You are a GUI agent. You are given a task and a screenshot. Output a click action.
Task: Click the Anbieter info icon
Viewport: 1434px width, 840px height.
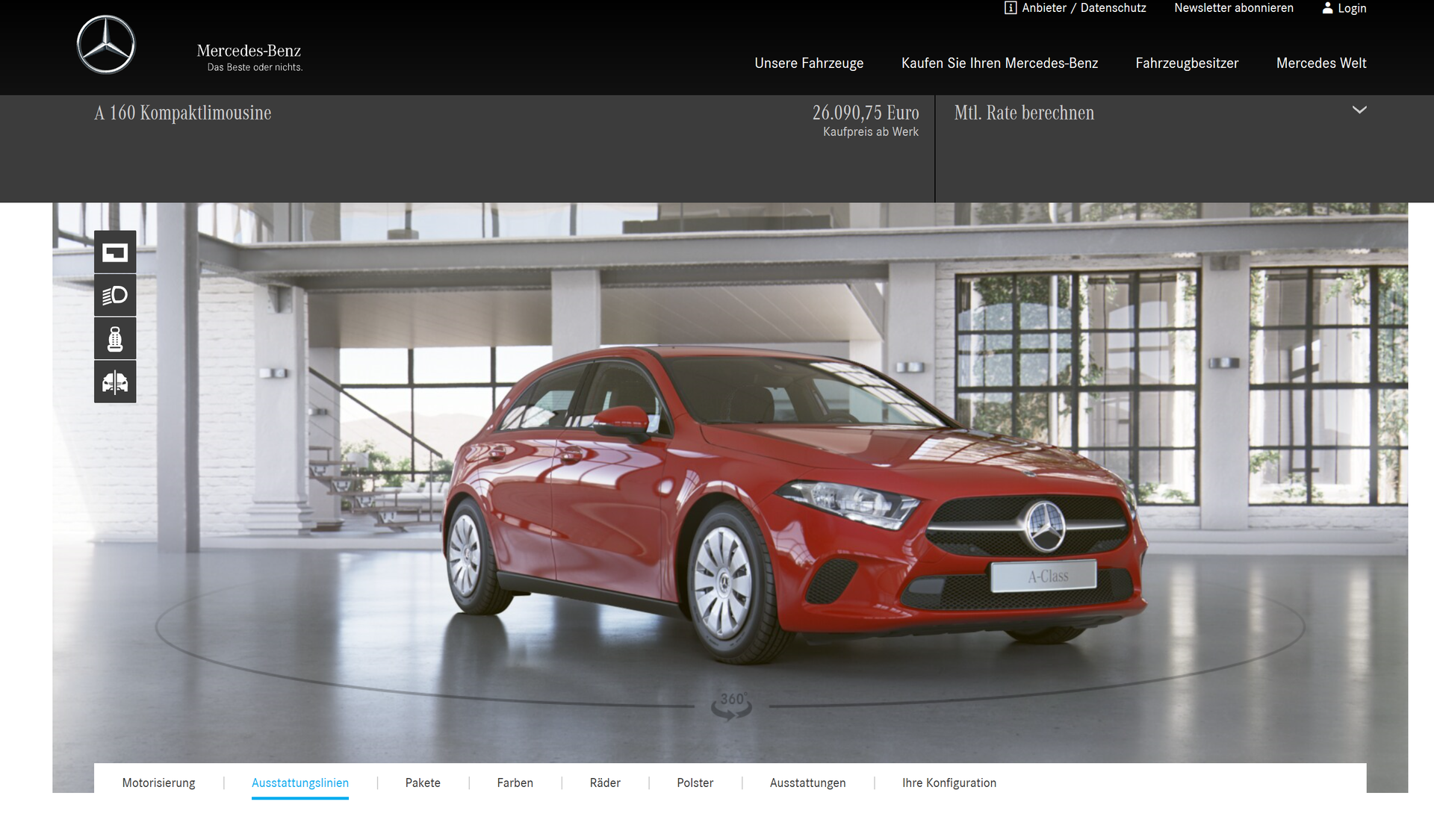[x=1011, y=8]
